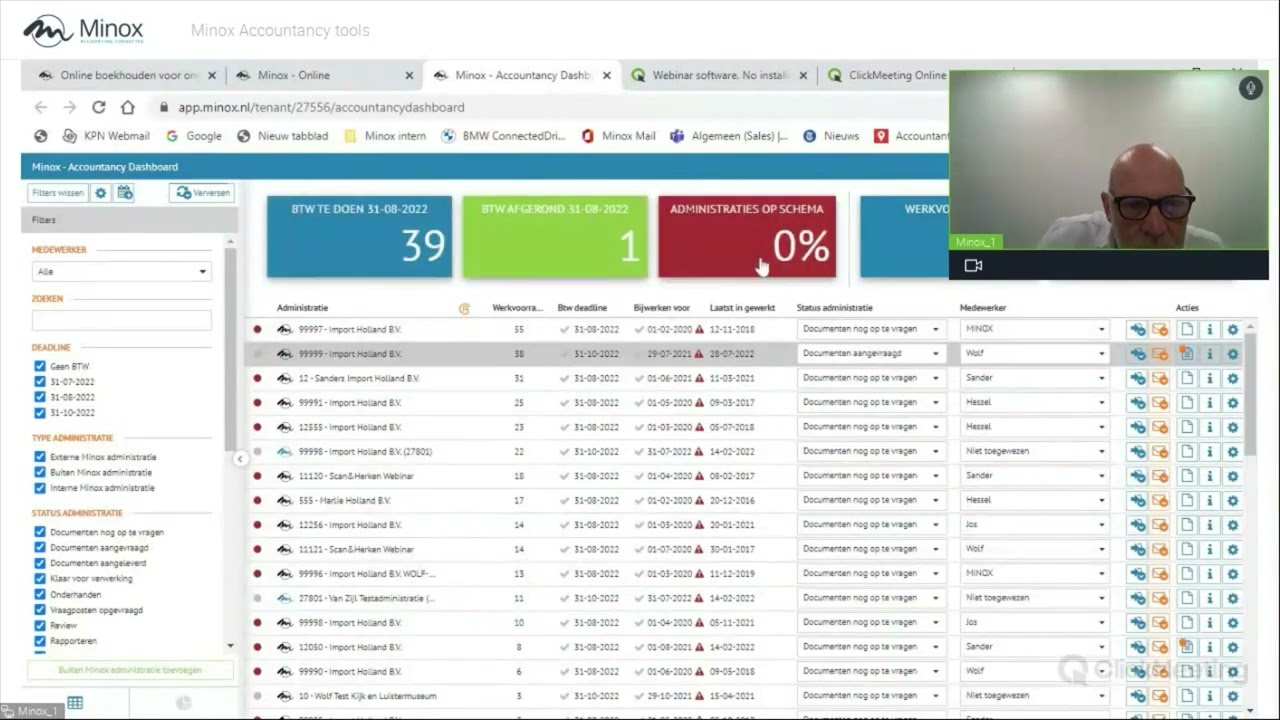1280x720 pixels.
Task: Click mail icon for 27801 - Van Zijl Testadministratie
Action: click(1160, 598)
